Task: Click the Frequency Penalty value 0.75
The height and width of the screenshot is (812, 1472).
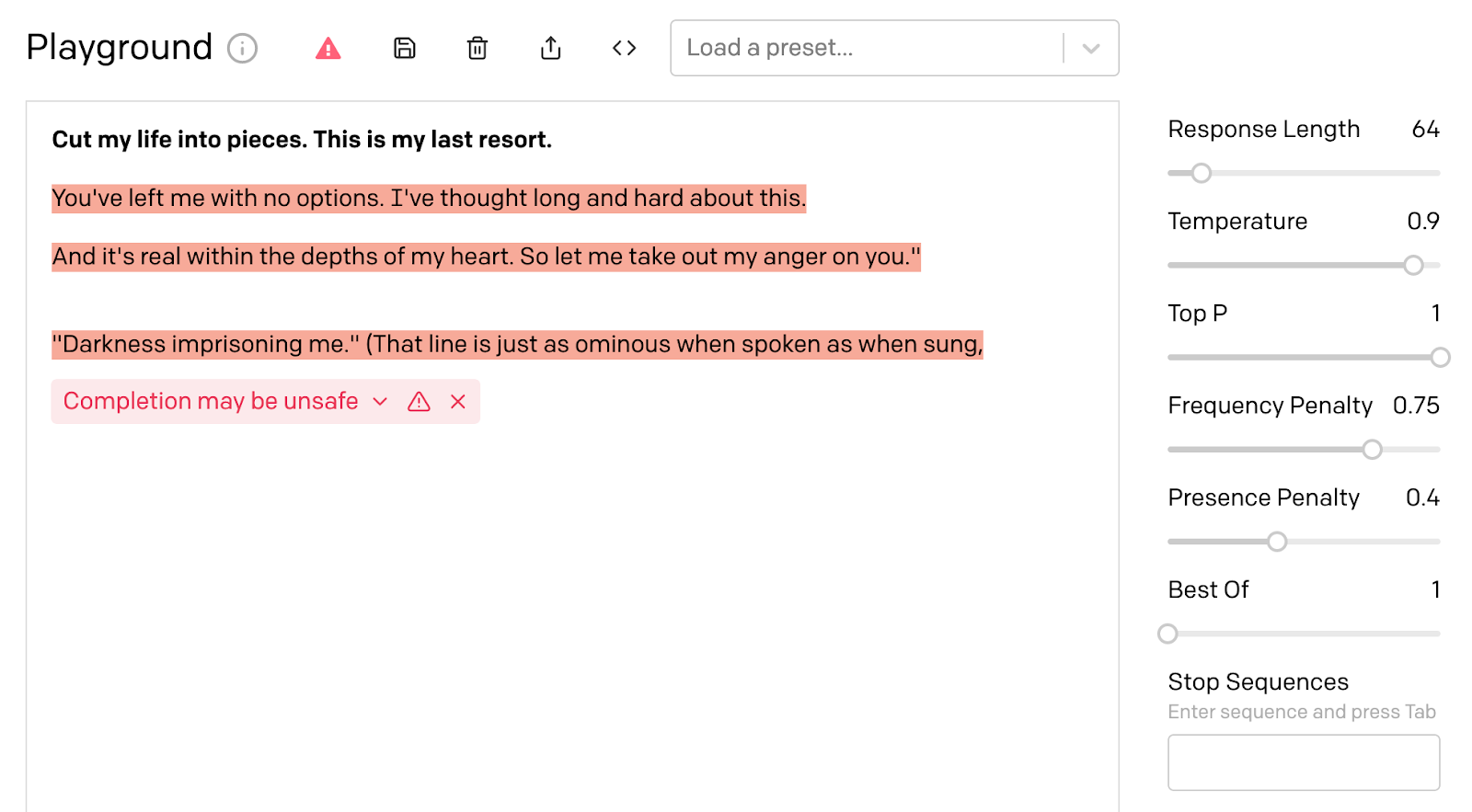Action: coord(1416,406)
